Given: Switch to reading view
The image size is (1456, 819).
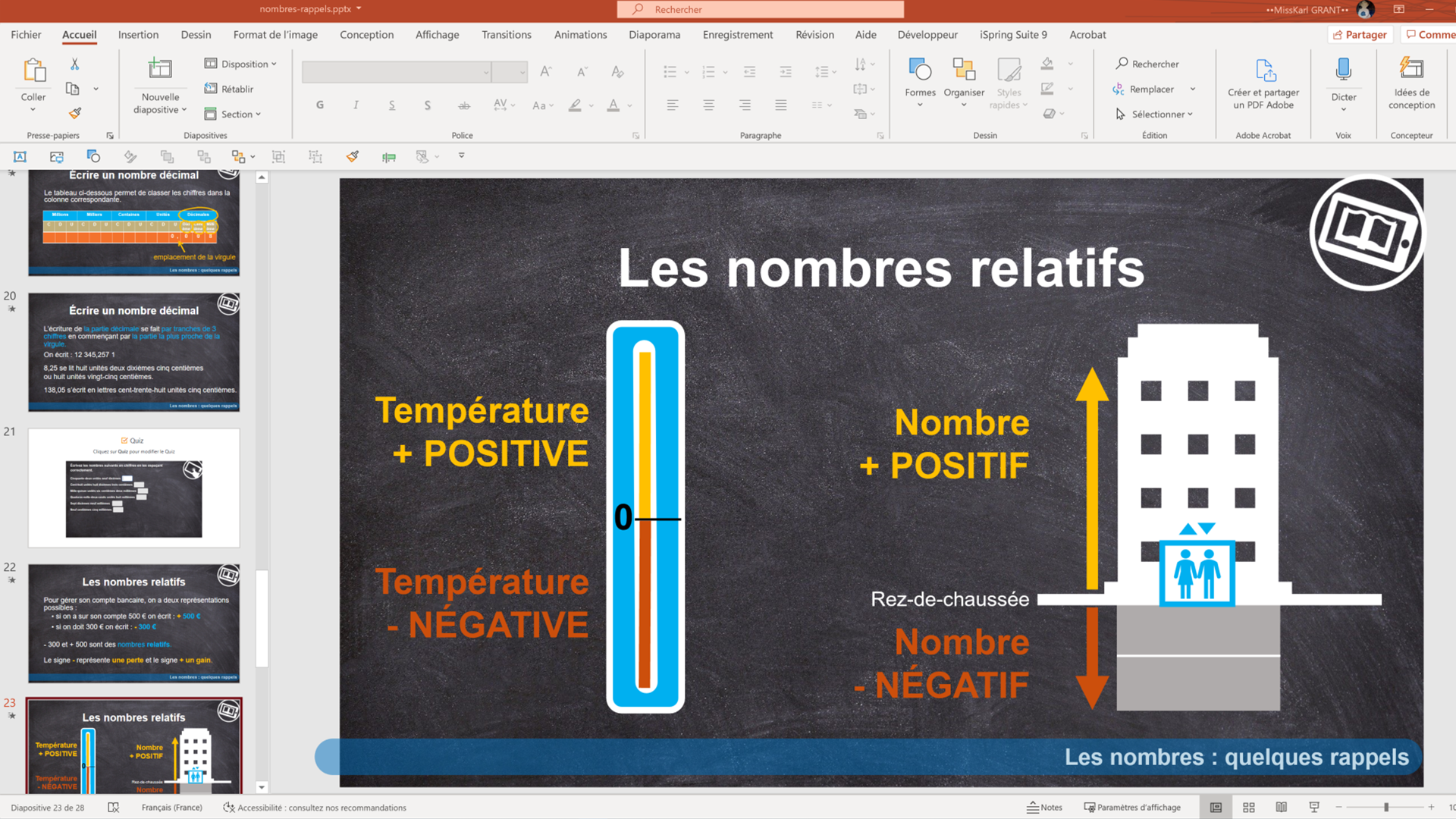Looking at the screenshot, I should [1282, 808].
